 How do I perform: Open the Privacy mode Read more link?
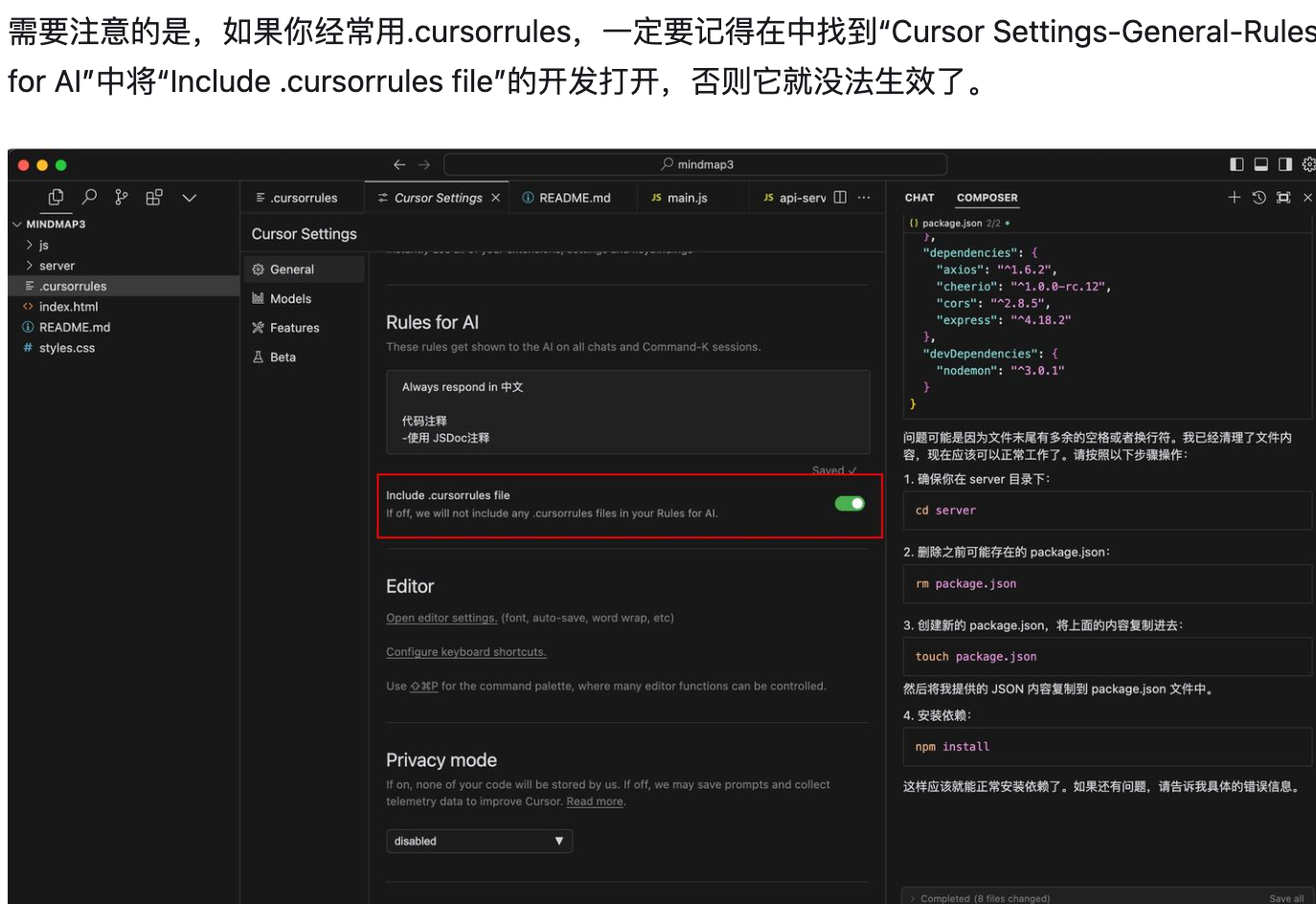[x=595, y=802]
